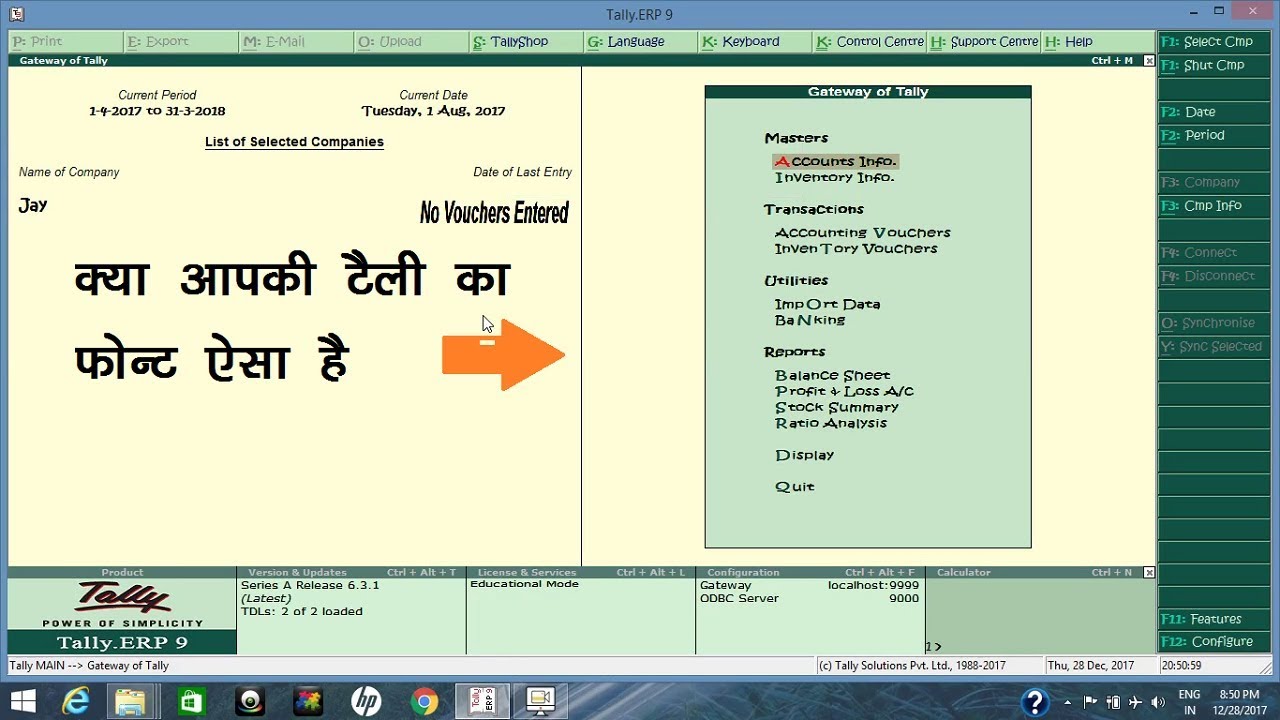Open H: Support Centre
Screen dimensions: 1280x720
coord(985,42)
